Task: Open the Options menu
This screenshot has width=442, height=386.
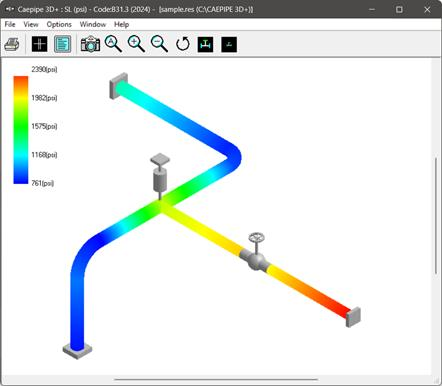Action: point(59,24)
